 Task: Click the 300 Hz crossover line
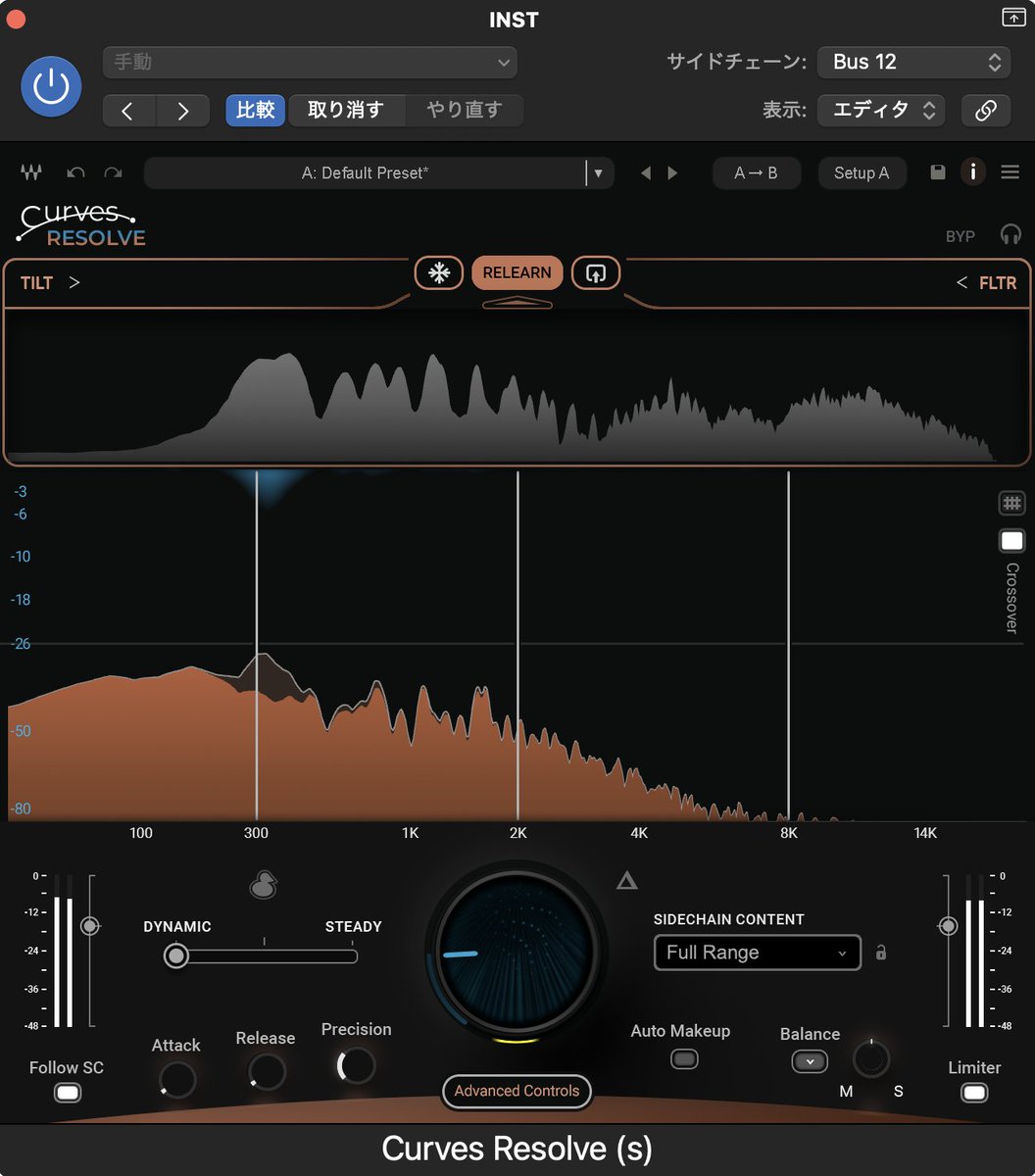257,645
